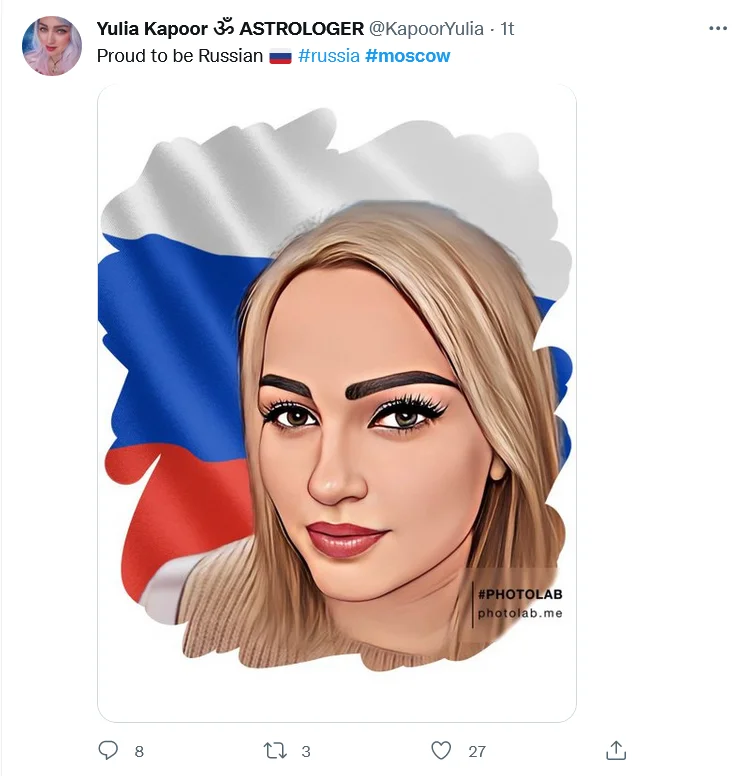Click the "Proud to be Russian" tweet text

click(x=180, y=56)
